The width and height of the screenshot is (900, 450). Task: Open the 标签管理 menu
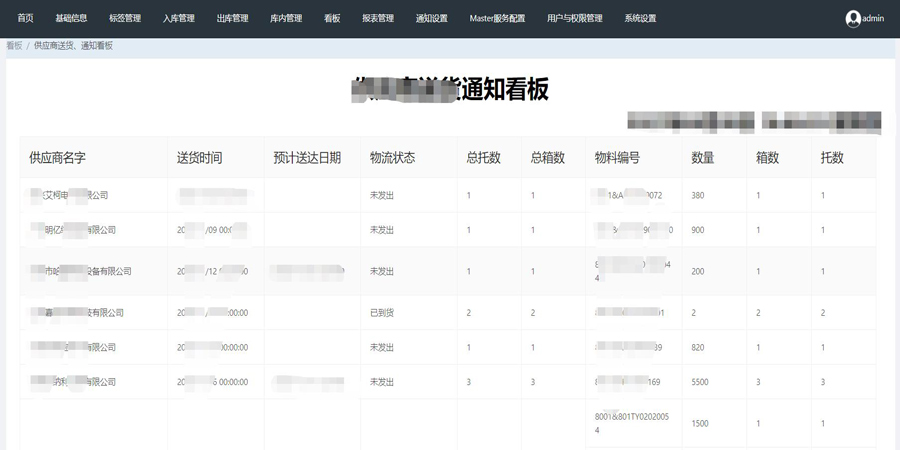click(x=125, y=18)
